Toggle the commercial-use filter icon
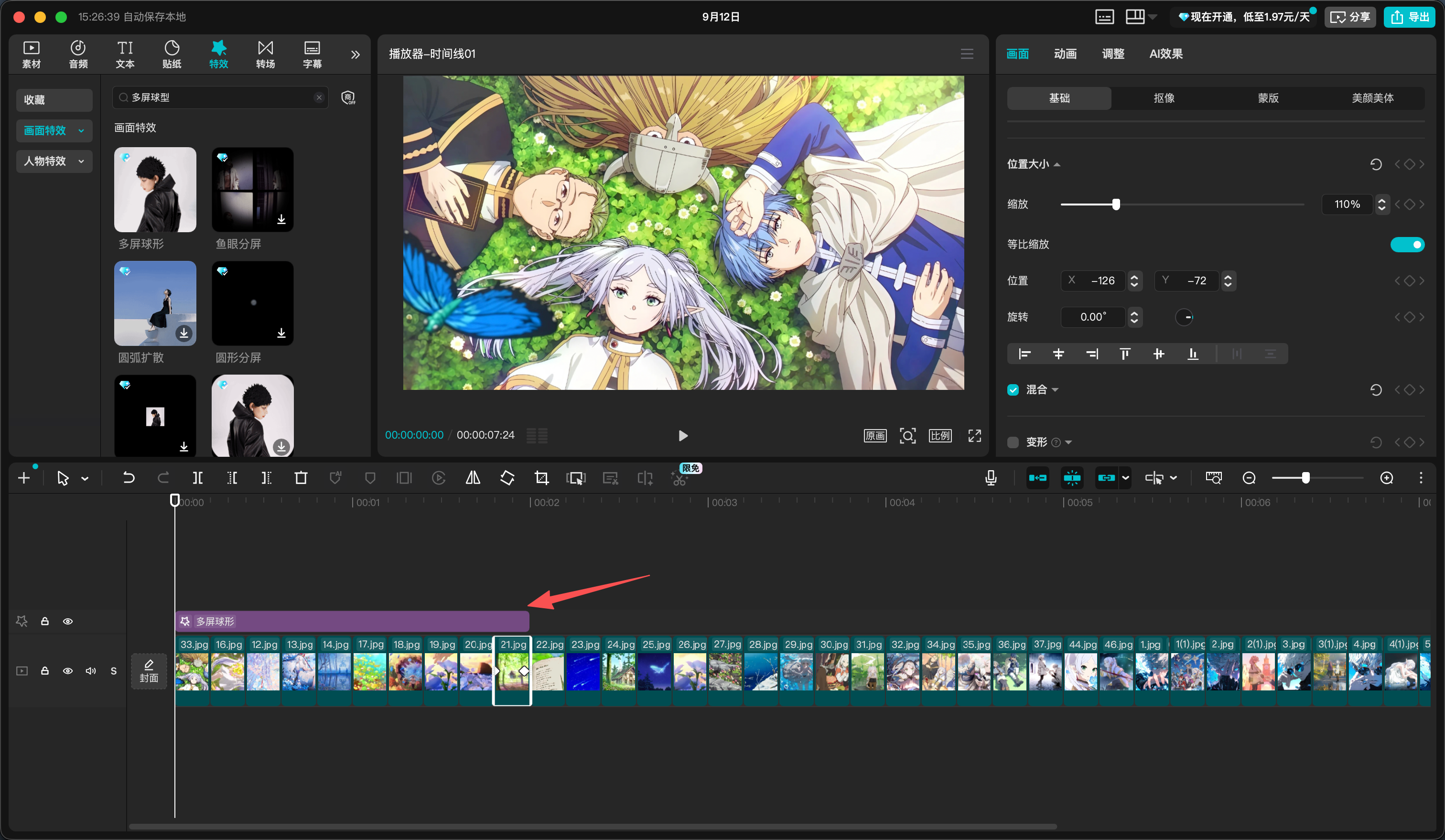The height and width of the screenshot is (840, 1445). coord(348,97)
